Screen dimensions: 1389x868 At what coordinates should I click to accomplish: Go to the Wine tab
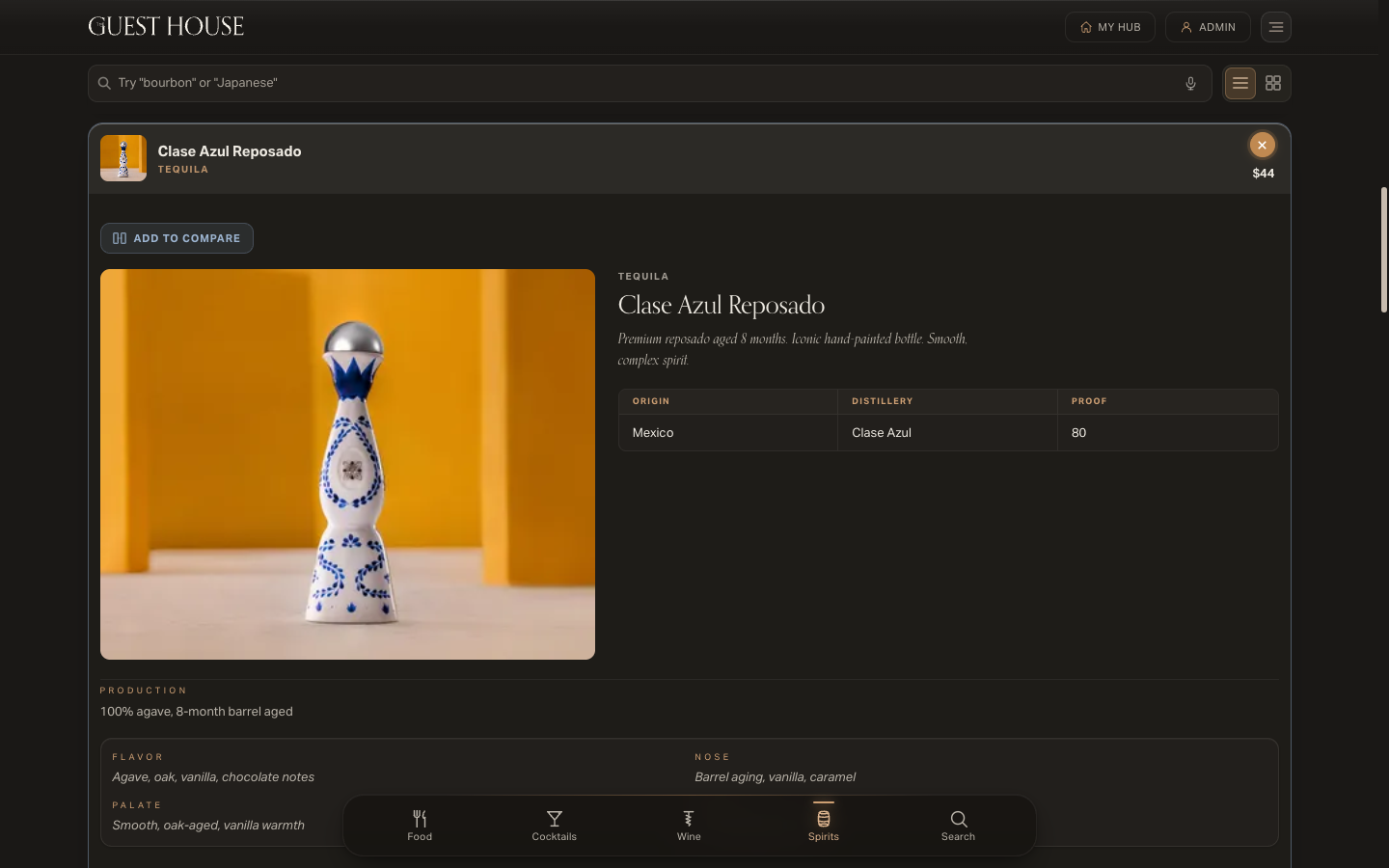[x=689, y=826]
